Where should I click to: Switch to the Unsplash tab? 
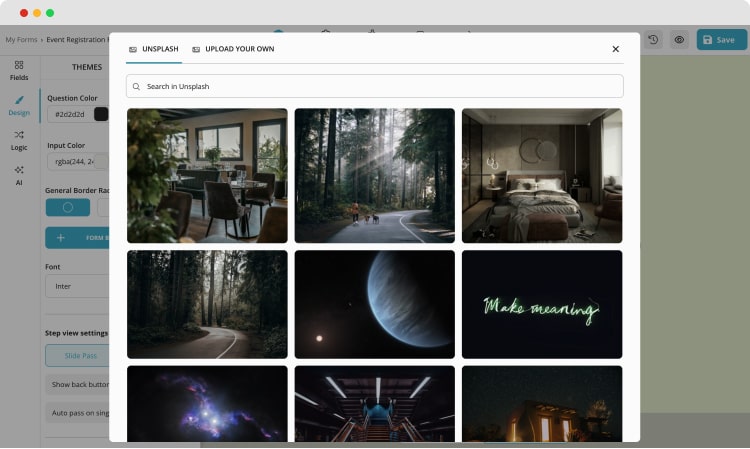coord(154,49)
